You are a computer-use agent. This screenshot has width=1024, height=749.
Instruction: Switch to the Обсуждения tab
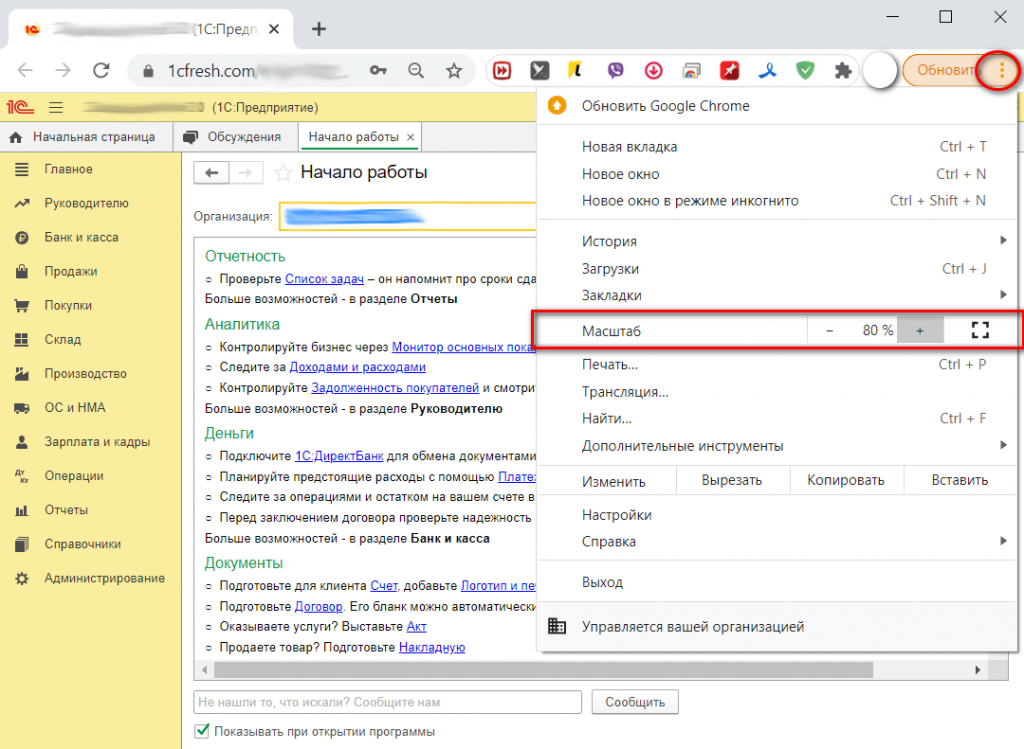coord(236,137)
